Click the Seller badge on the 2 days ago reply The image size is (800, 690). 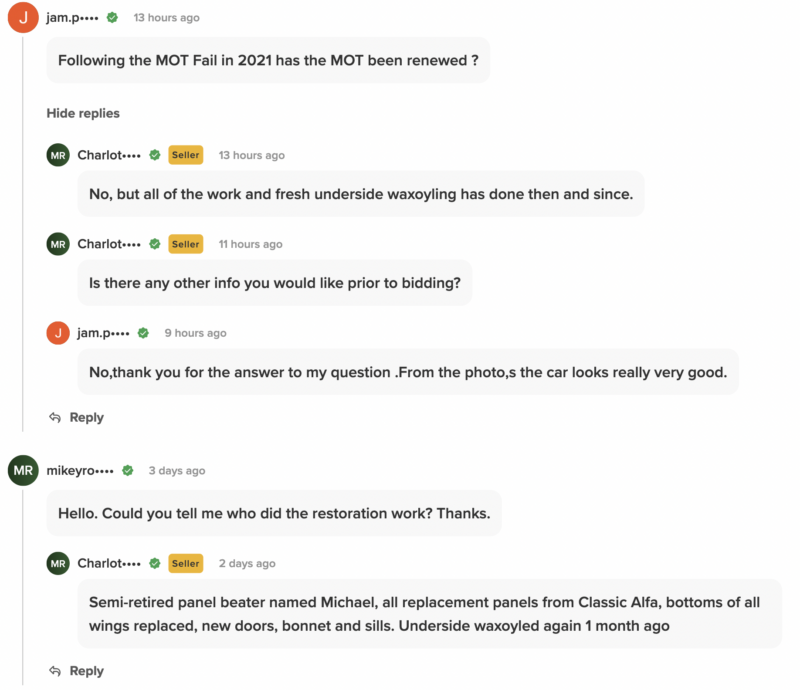click(x=185, y=564)
